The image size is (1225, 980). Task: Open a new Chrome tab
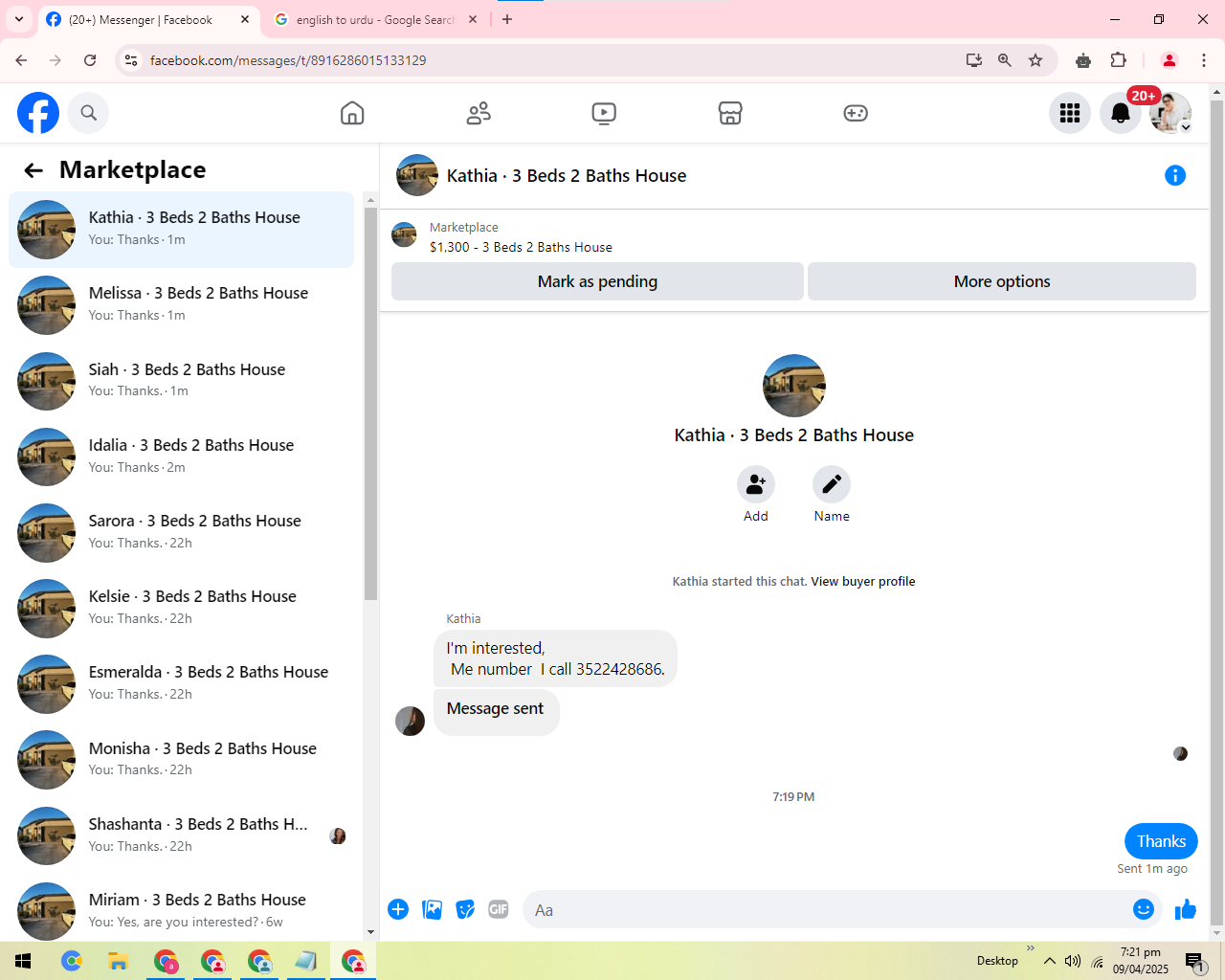click(x=507, y=19)
